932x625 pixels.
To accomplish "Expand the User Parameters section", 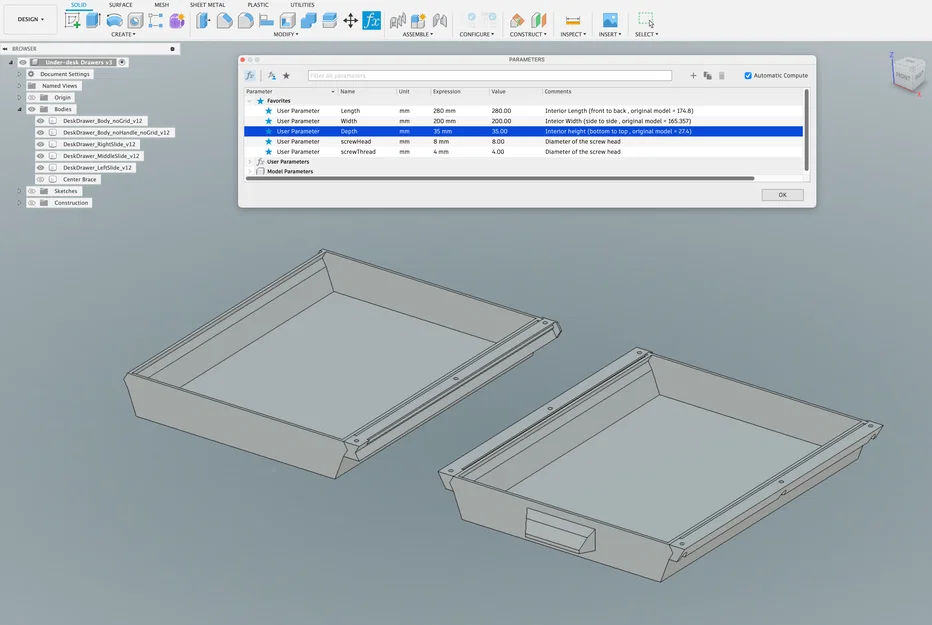I will [252, 161].
